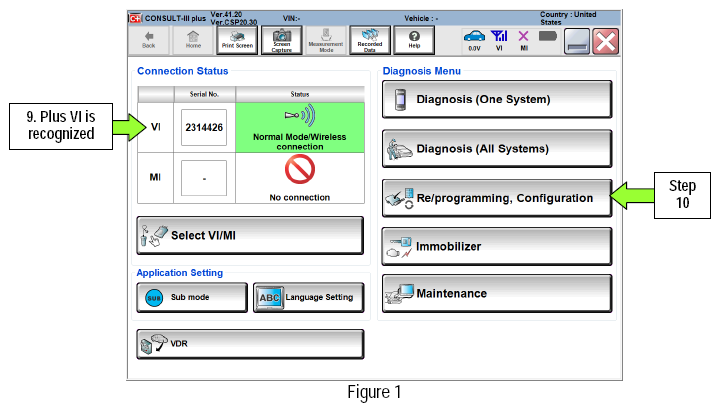Go back using the Back toolbar button
Image resolution: width=720 pixels, height=412 pixels.
pos(149,40)
